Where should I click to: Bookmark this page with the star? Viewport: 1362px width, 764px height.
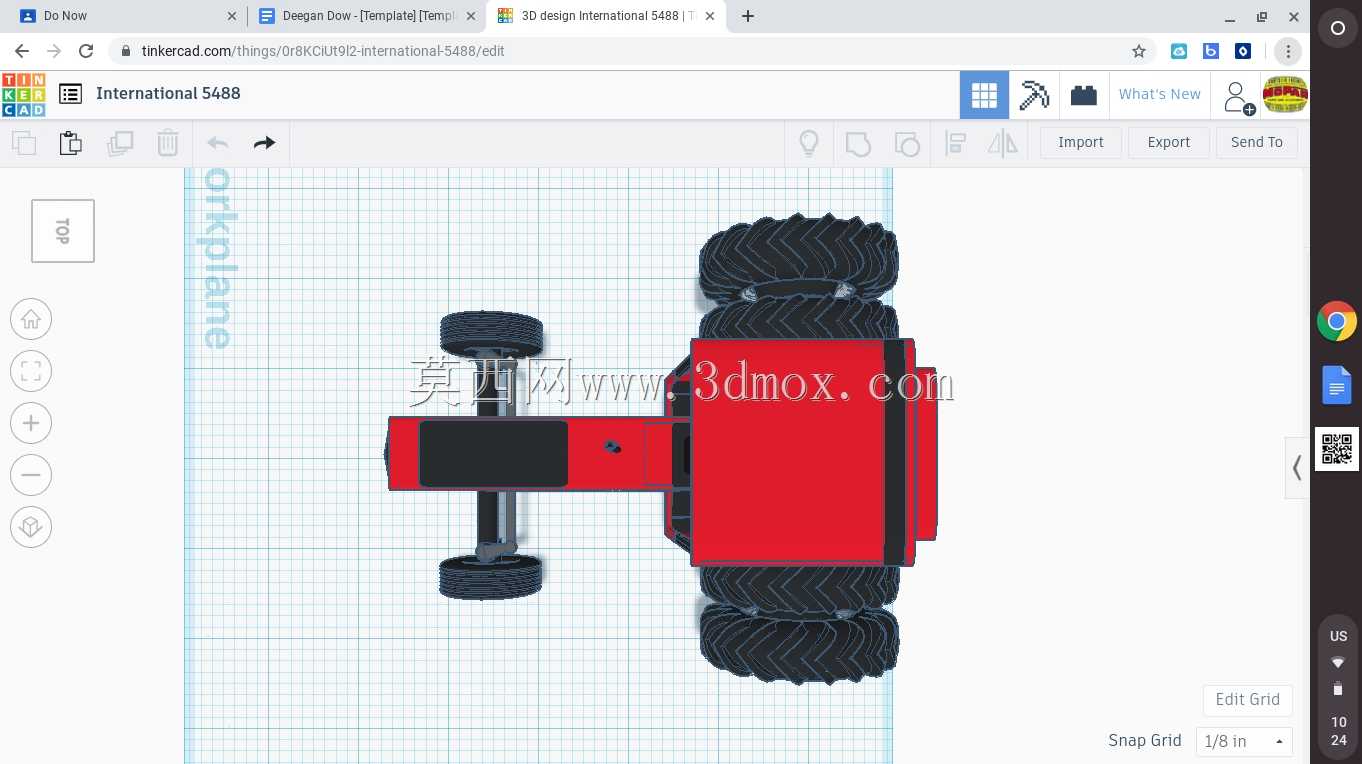[x=1138, y=51]
